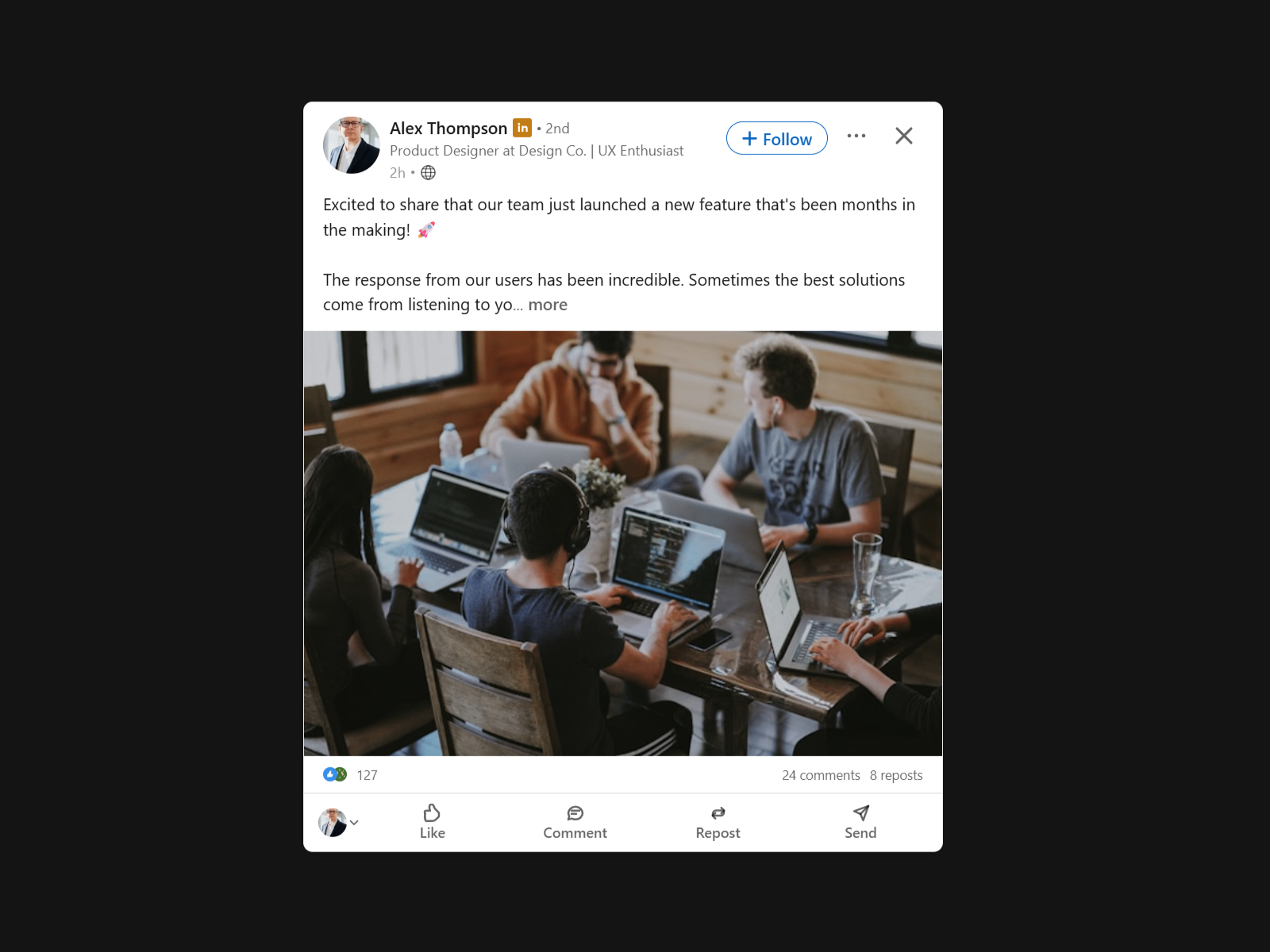This screenshot has height=952, width=1270.
Task: Open the team working photo
Action: click(623, 543)
